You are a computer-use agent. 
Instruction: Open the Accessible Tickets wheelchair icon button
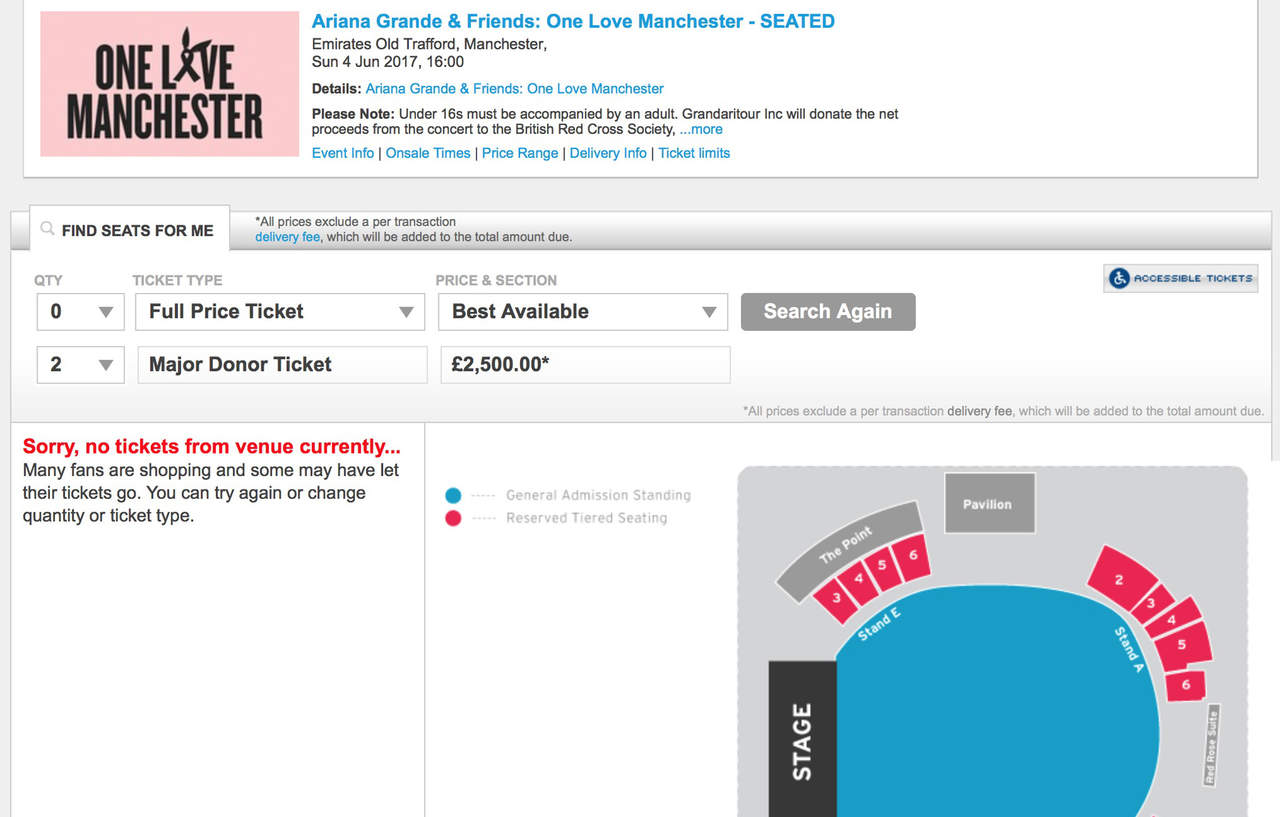click(x=1120, y=279)
